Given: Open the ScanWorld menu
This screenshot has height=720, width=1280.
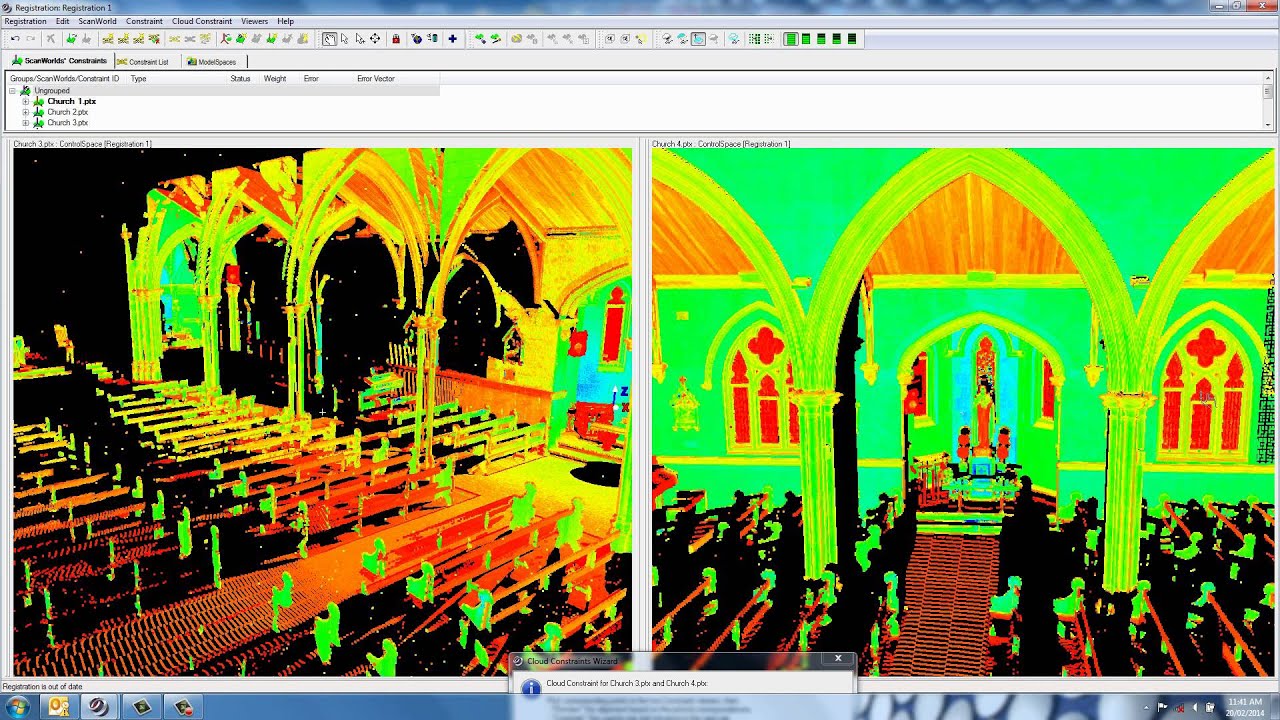Looking at the screenshot, I should tap(98, 21).
